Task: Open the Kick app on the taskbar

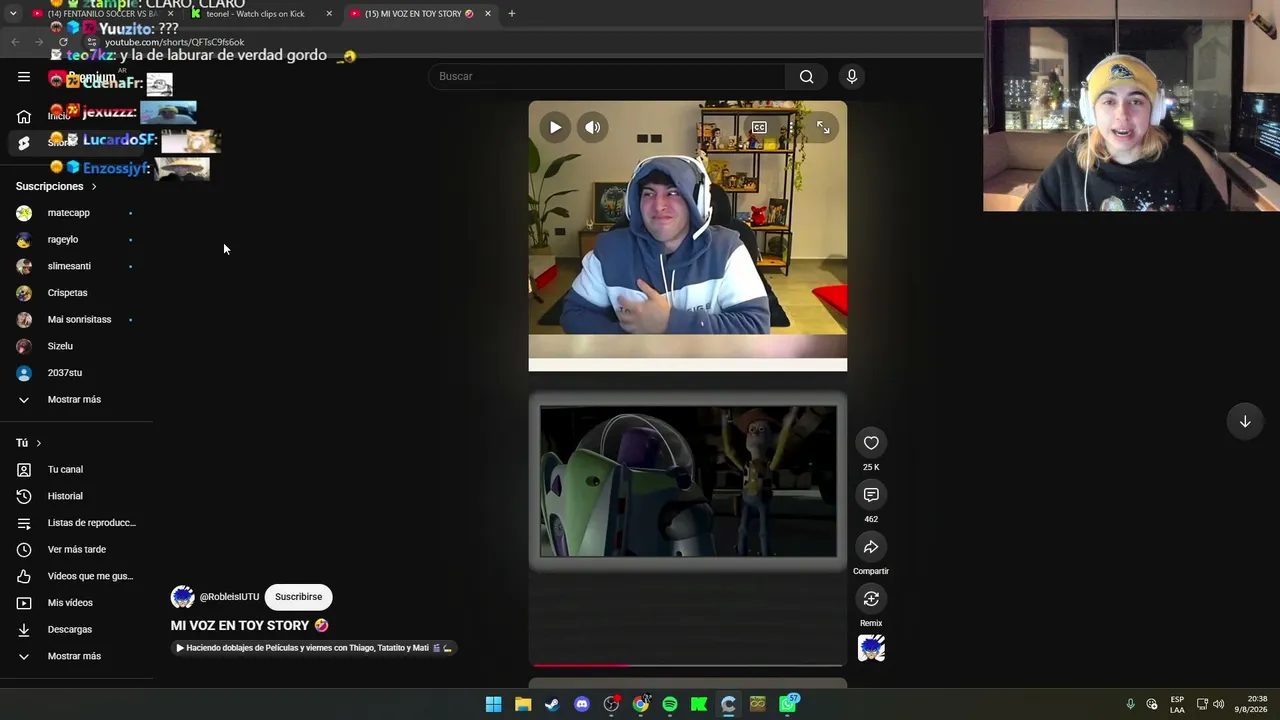Action: [699, 704]
